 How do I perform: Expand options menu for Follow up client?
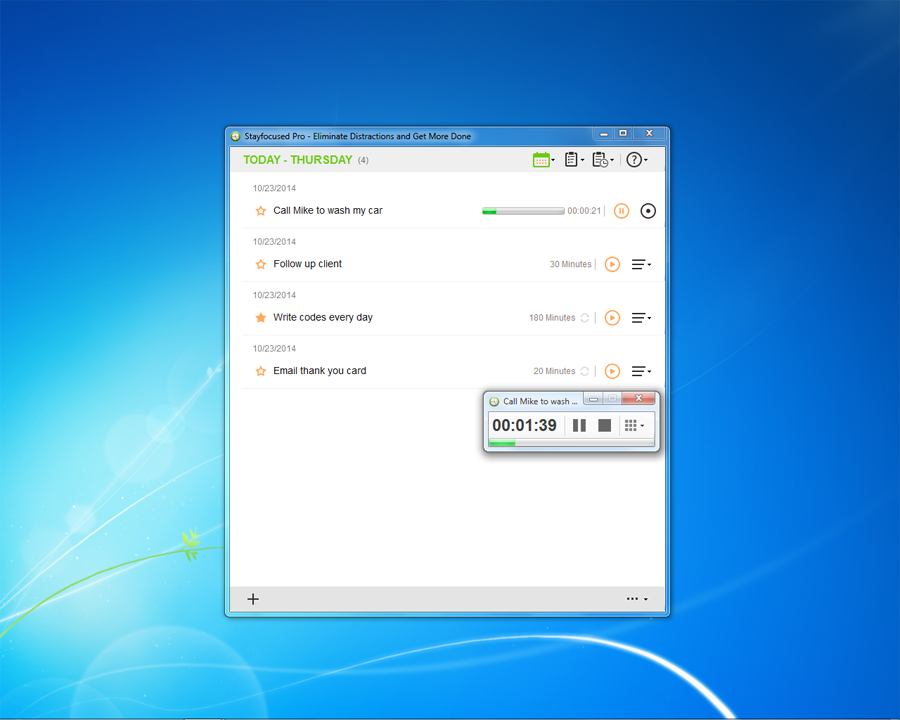(641, 264)
